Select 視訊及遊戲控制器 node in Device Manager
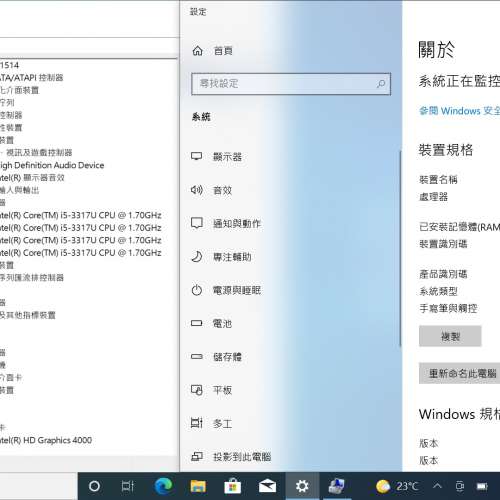This screenshot has height=500, width=500. point(36,153)
